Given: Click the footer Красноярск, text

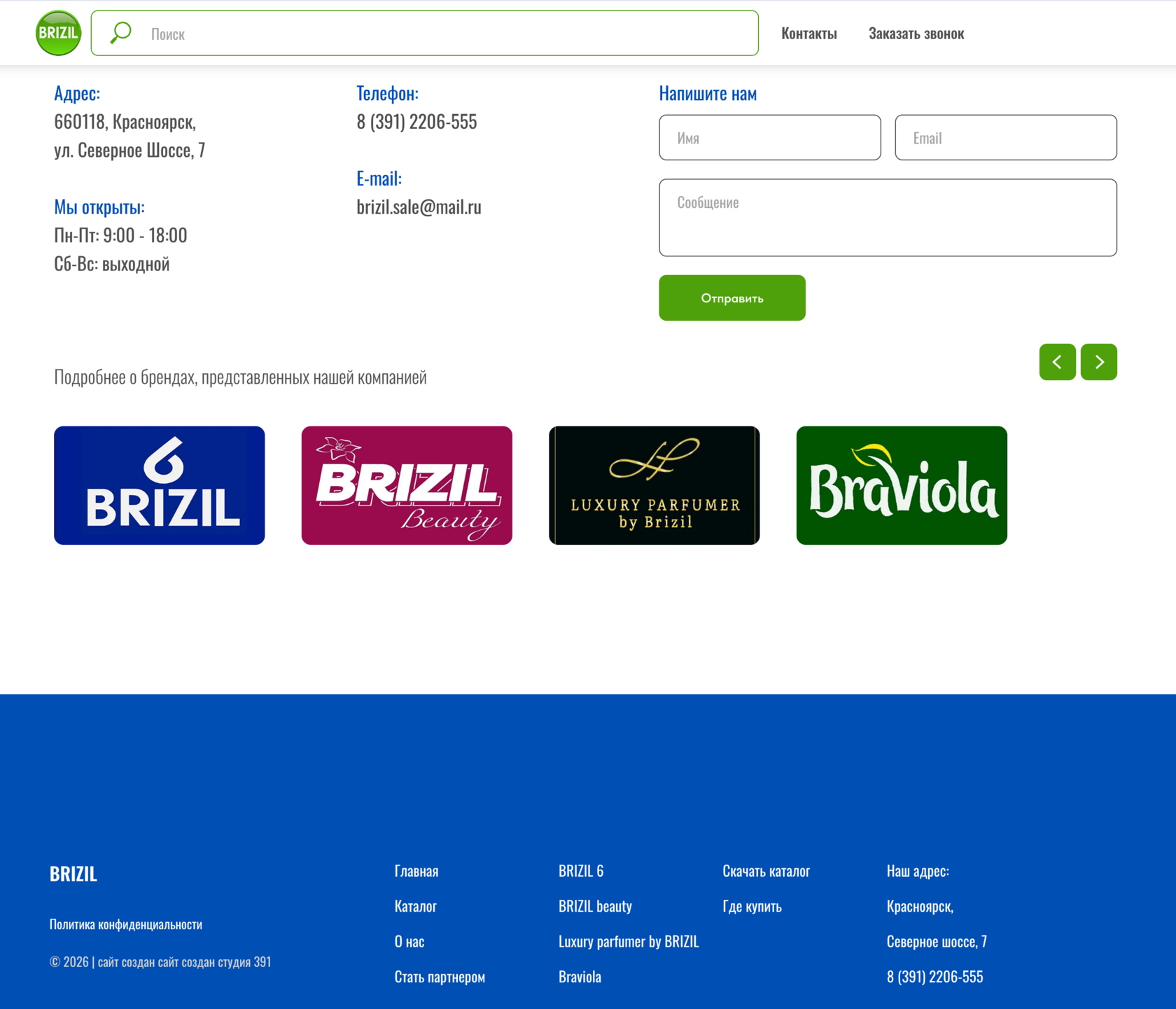Looking at the screenshot, I should tap(920, 906).
